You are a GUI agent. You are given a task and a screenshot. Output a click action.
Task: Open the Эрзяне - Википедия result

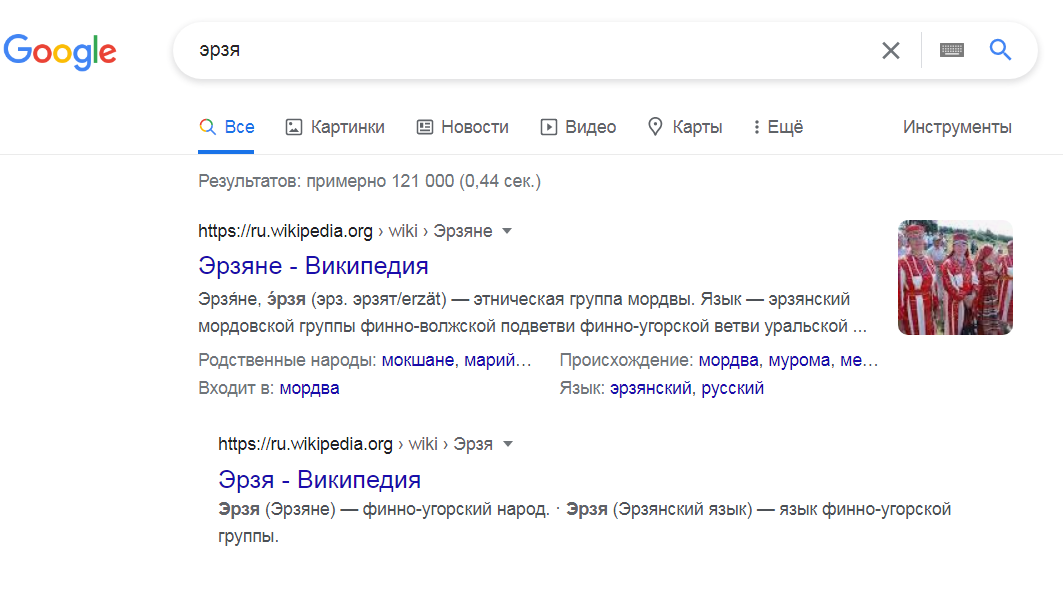(313, 266)
